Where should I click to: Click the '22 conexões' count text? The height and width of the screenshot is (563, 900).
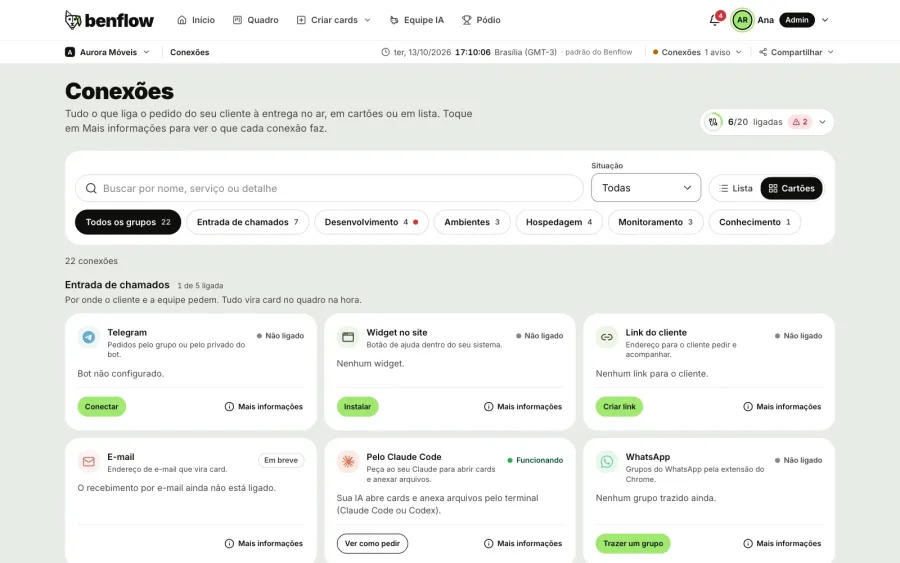coord(91,261)
